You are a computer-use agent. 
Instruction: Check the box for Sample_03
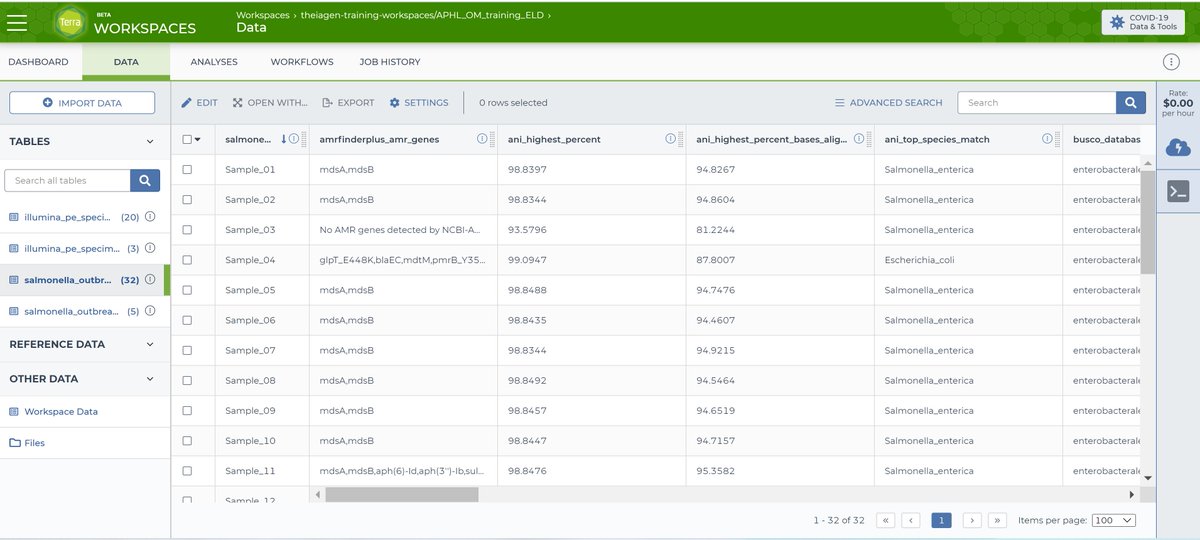187,229
